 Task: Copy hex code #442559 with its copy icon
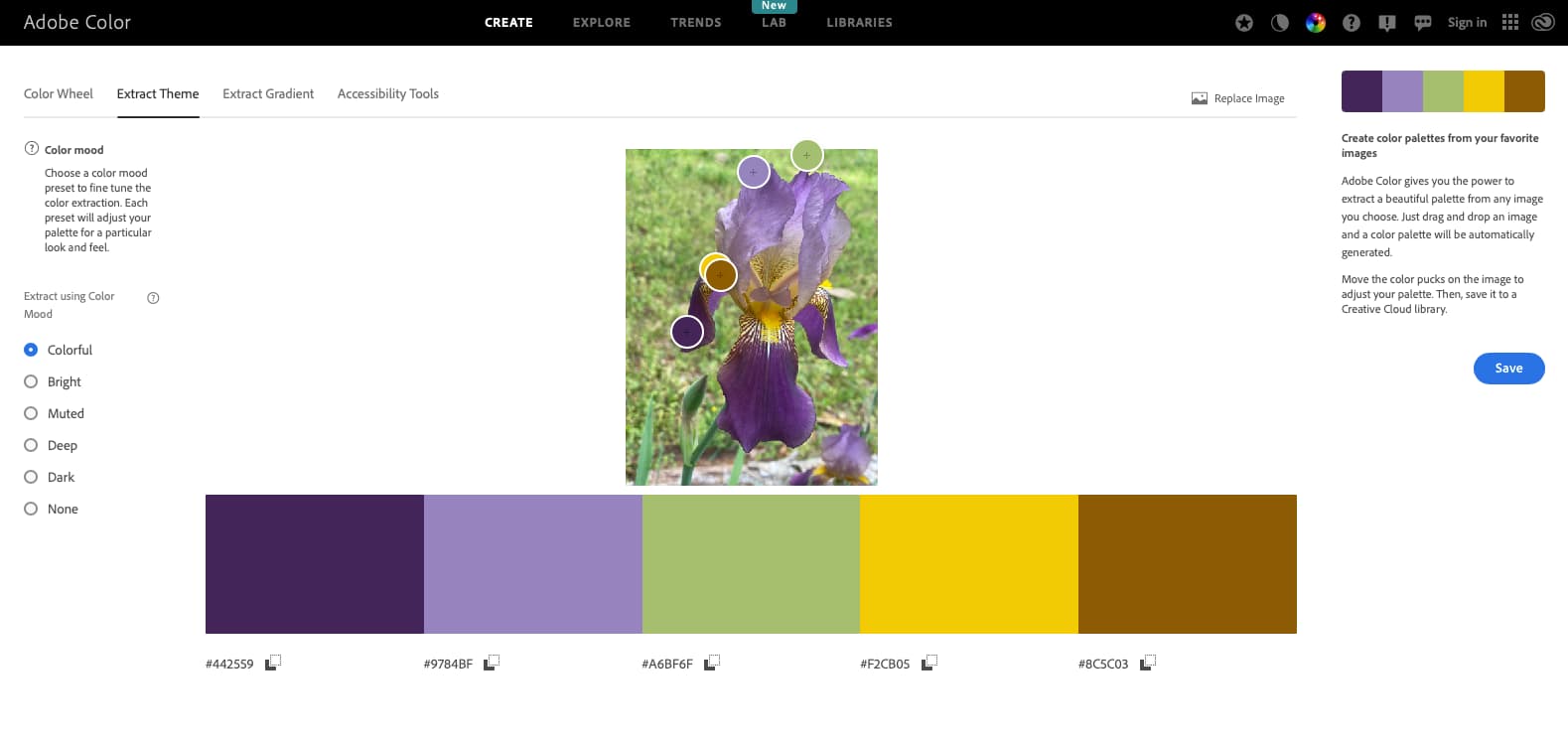[273, 663]
